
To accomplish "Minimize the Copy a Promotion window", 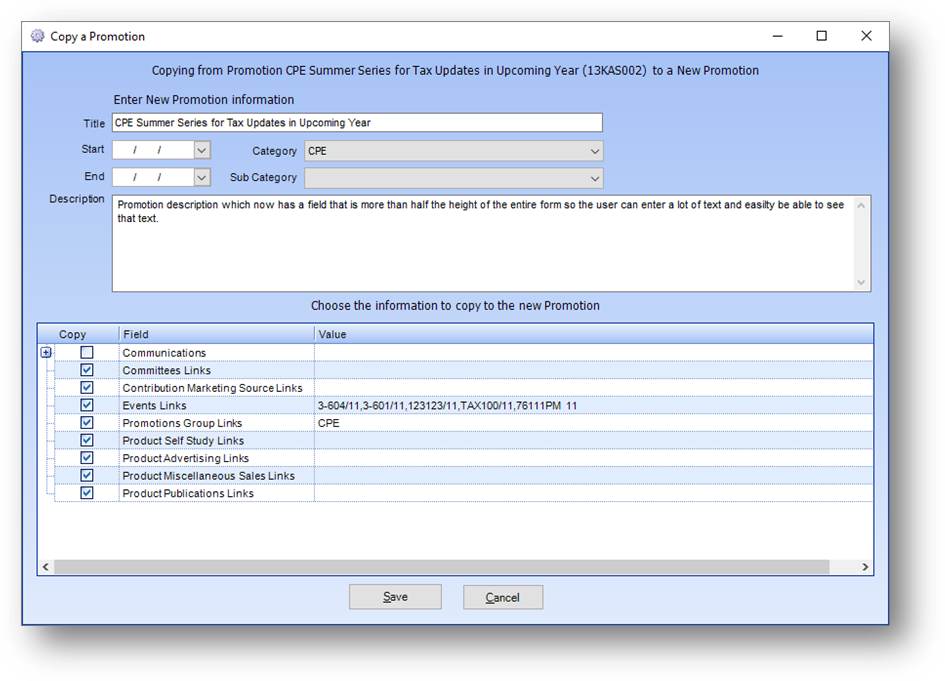I will (x=777, y=36).
